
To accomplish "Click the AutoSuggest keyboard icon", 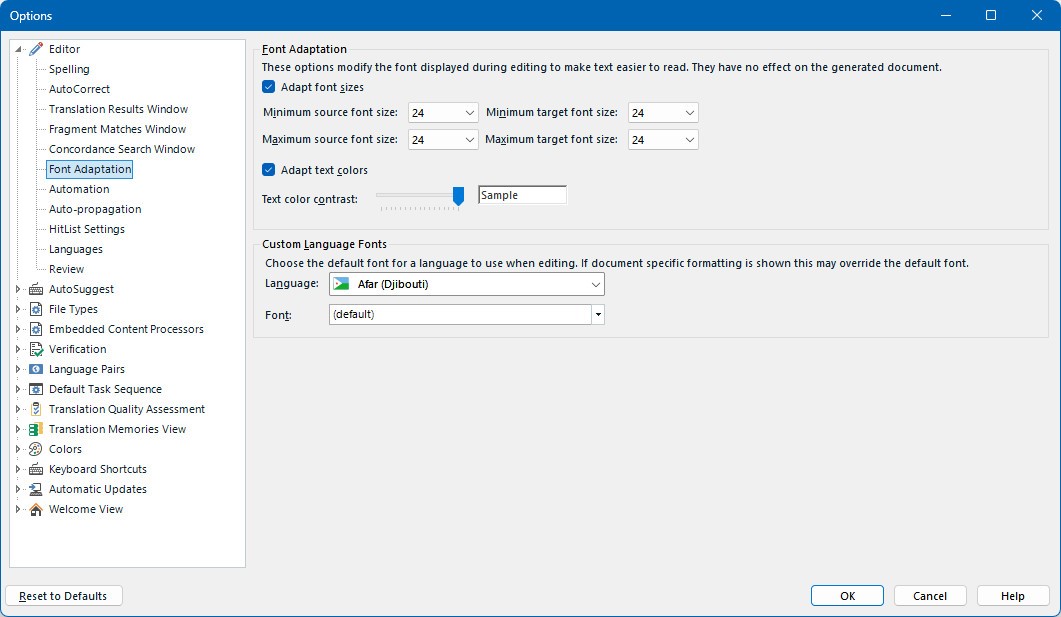I will (x=36, y=290).
